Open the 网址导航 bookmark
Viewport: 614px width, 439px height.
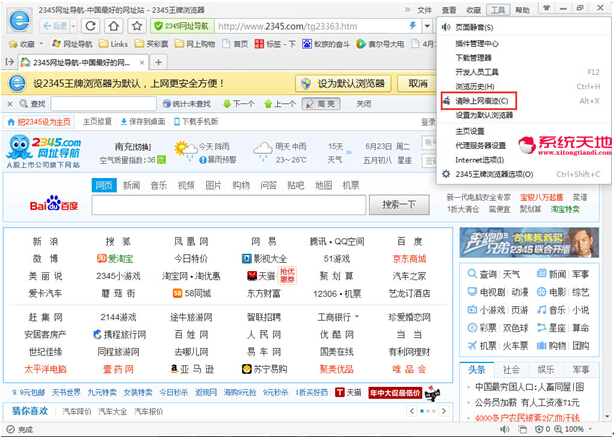click(72, 44)
